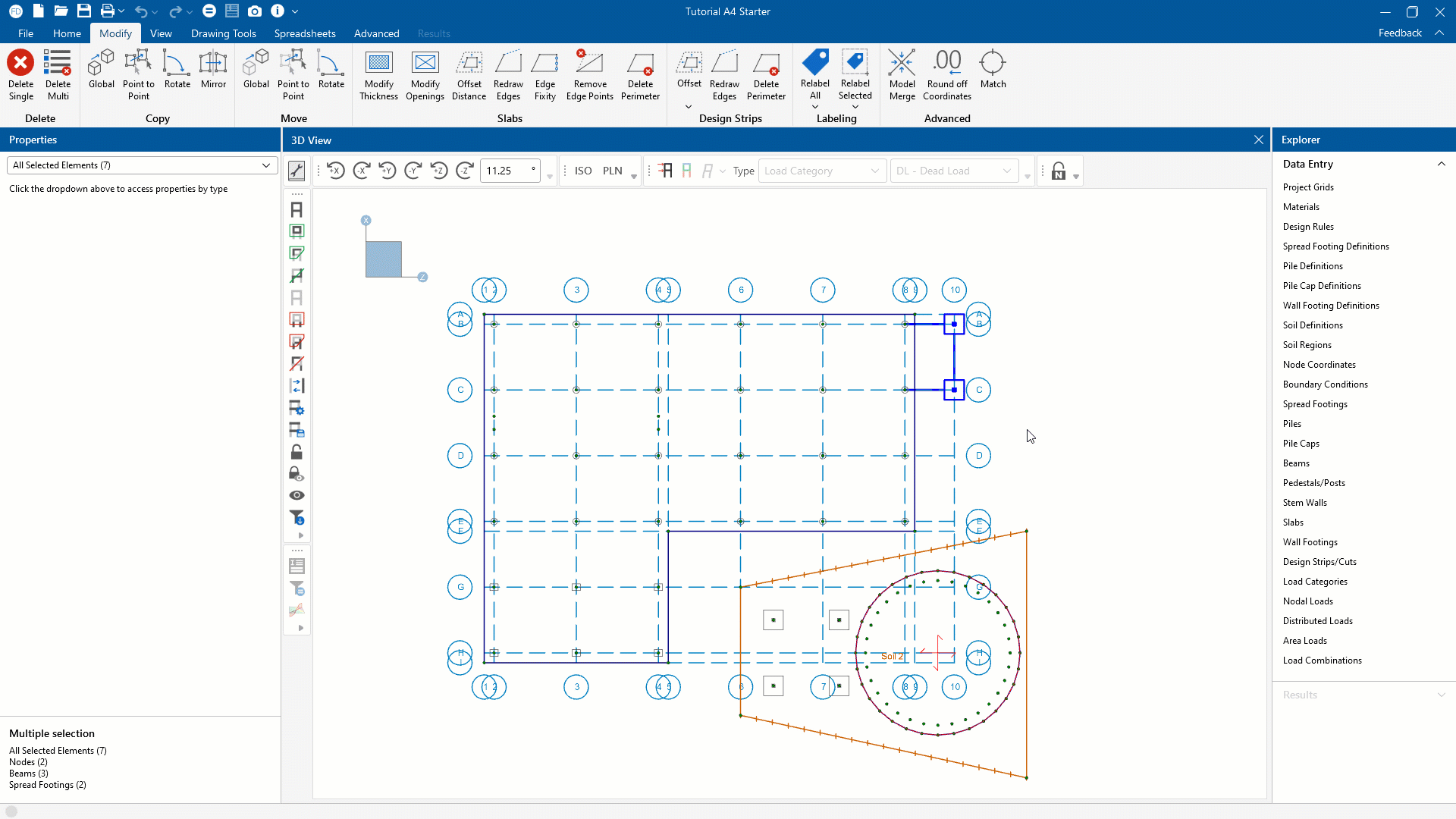Toggle the N lock icon in the view toolbar

[1059, 171]
